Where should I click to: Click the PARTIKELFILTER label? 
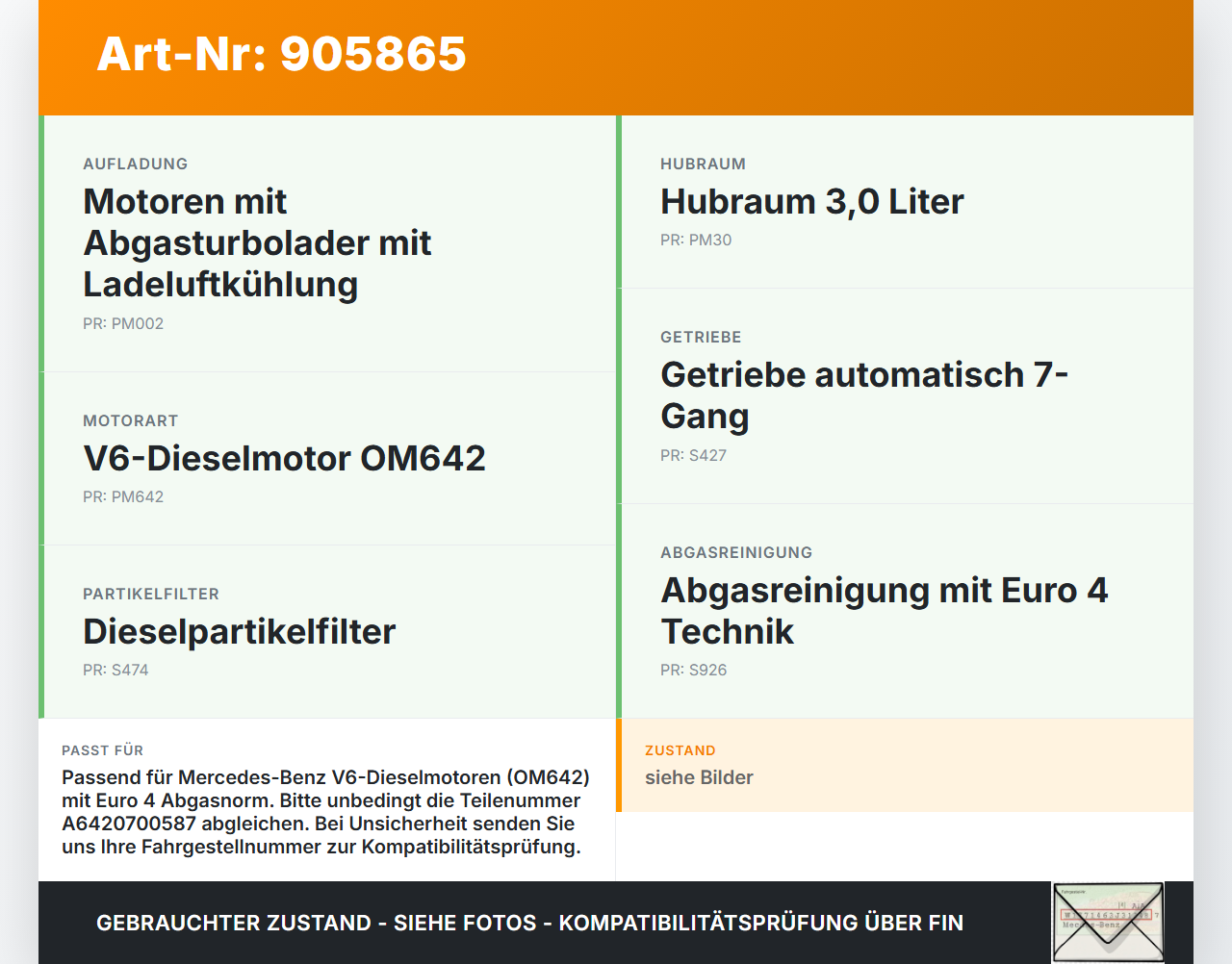click(x=151, y=594)
